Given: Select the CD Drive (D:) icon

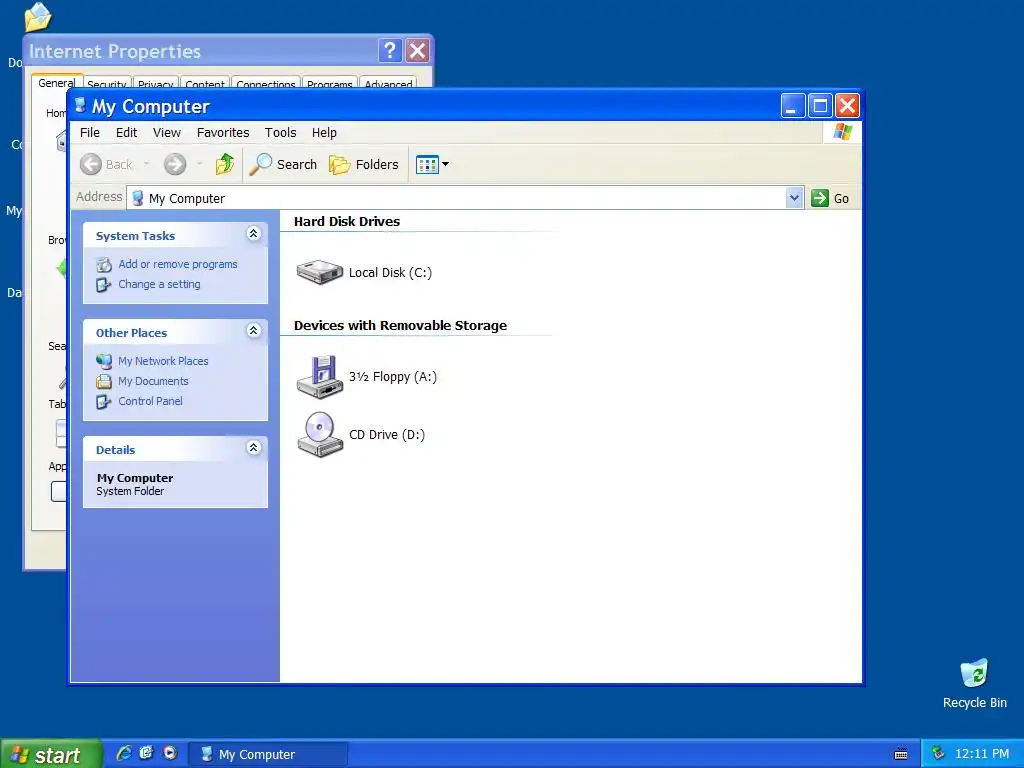Looking at the screenshot, I should 319,434.
